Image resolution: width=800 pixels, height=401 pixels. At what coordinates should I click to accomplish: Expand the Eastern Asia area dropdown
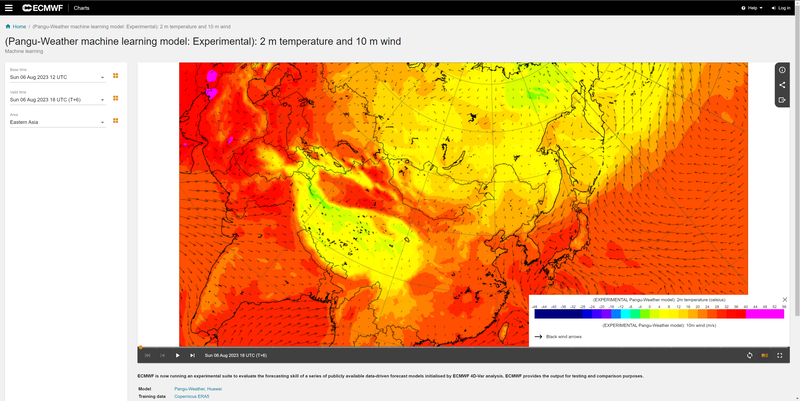(57, 123)
